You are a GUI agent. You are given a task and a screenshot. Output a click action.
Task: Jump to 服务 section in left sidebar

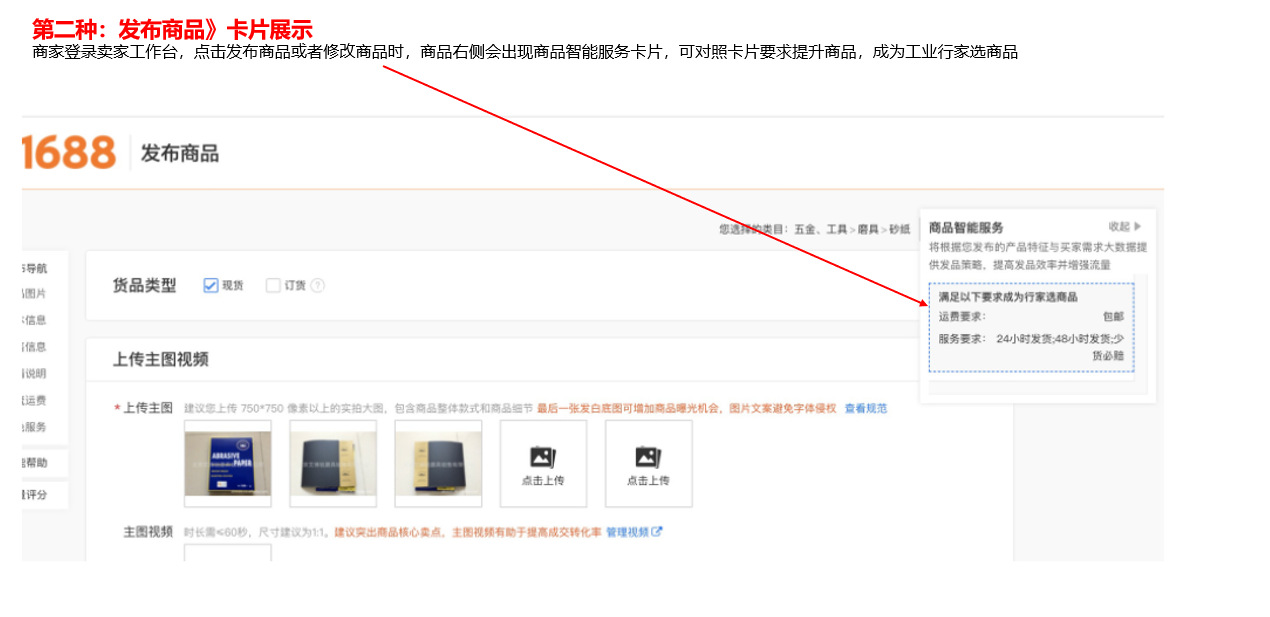click(x=34, y=427)
